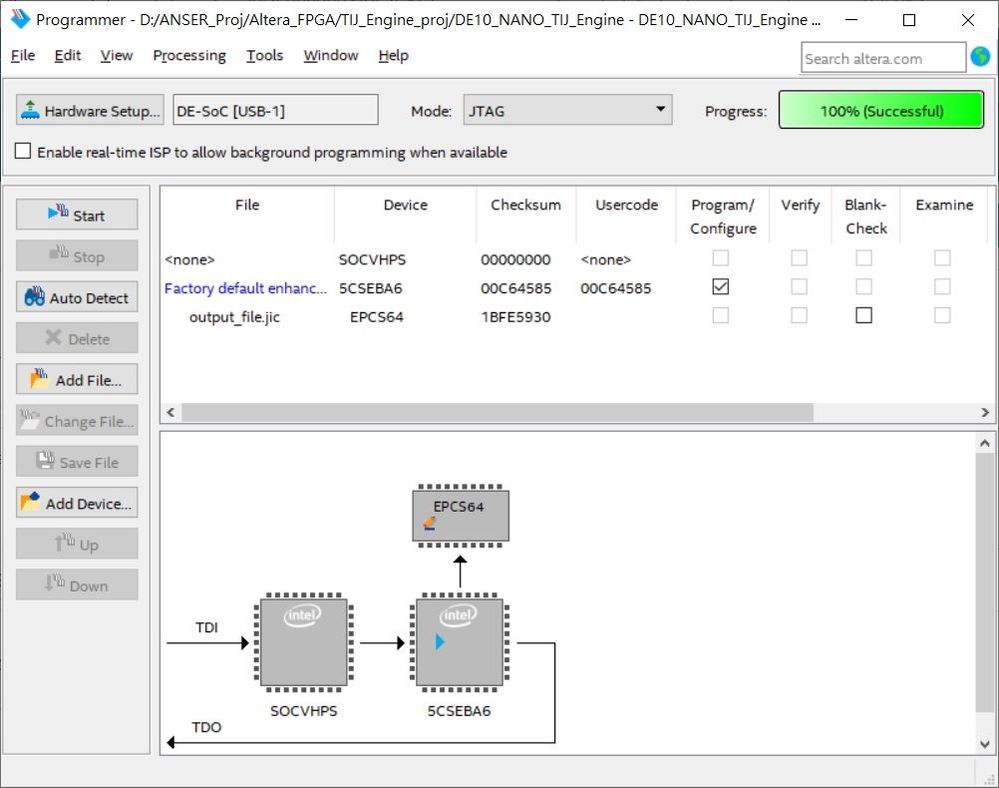Click the 1BFE5930 checksum value
999x788 pixels.
515,317
